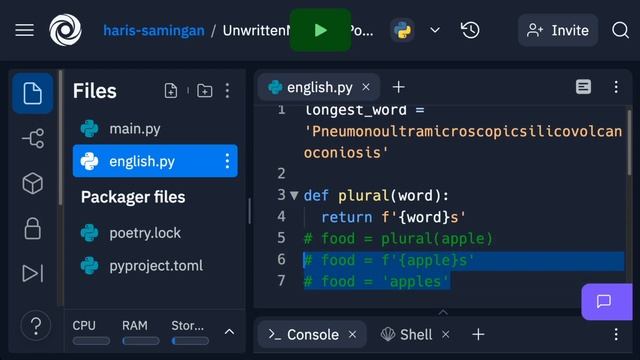Click line number 2 in the gutter
The height and width of the screenshot is (360, 640).
[x=281, y=173]
